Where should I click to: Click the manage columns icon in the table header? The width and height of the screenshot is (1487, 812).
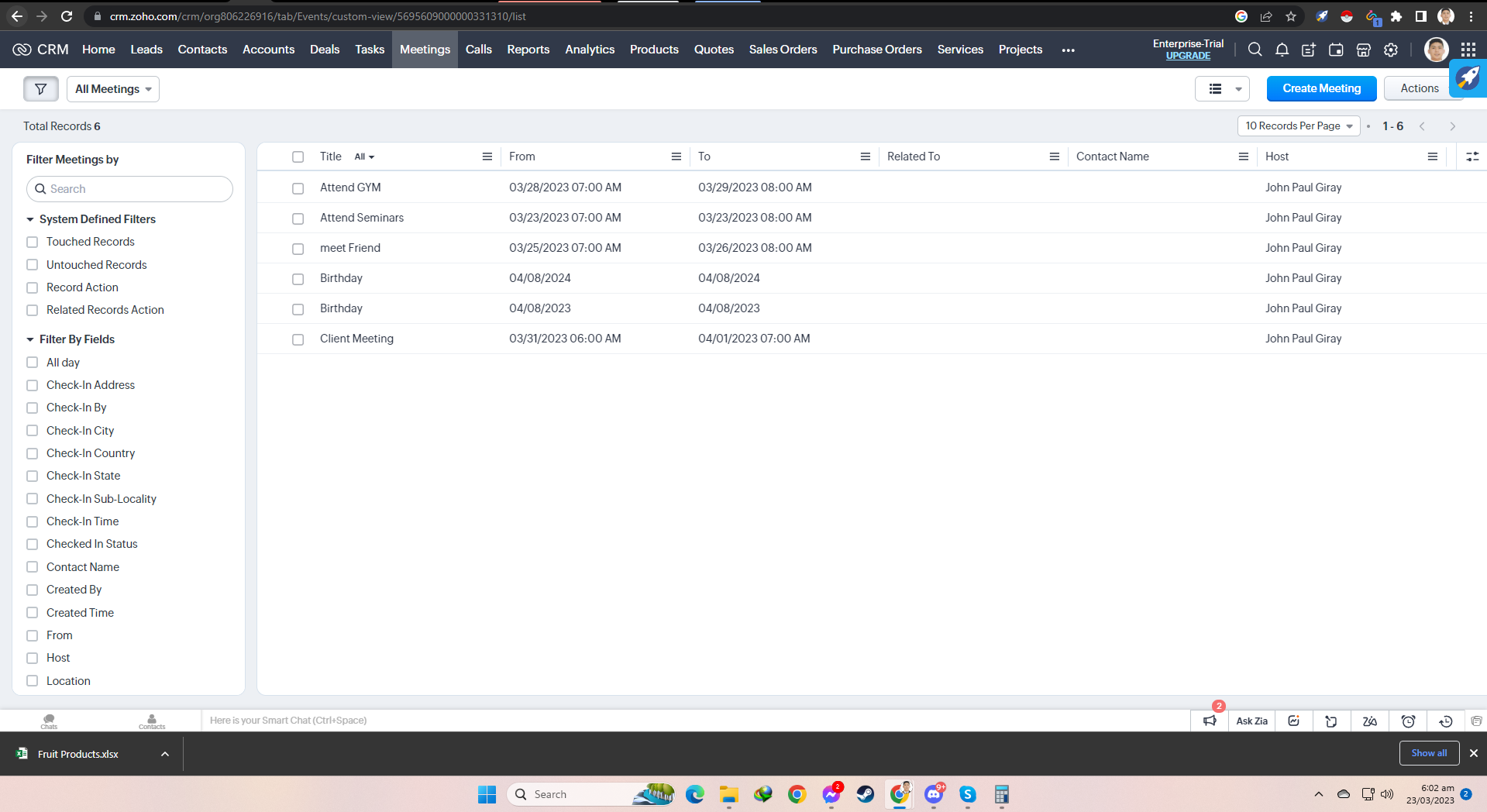1472,157
